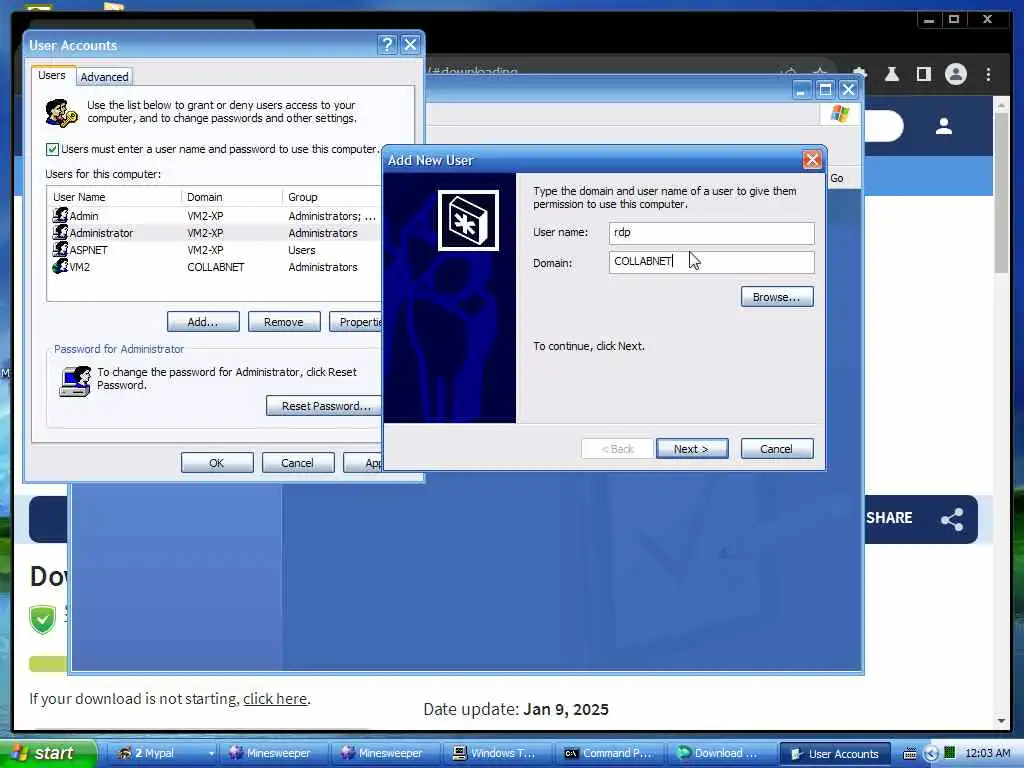
Task: Click the Admin user icon in list
Action: click(60, 216)
